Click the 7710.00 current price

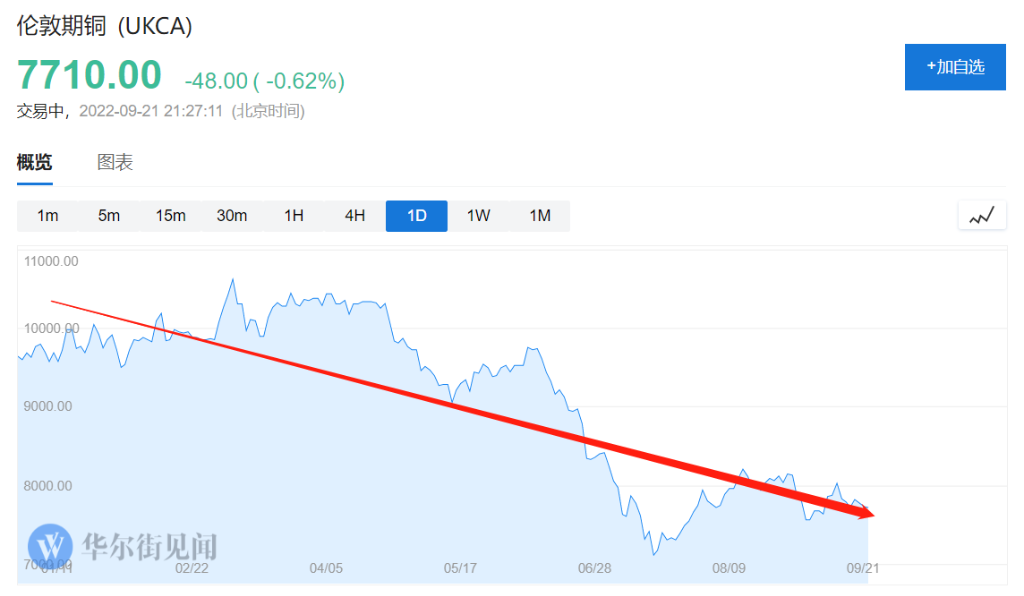point(89,74)
